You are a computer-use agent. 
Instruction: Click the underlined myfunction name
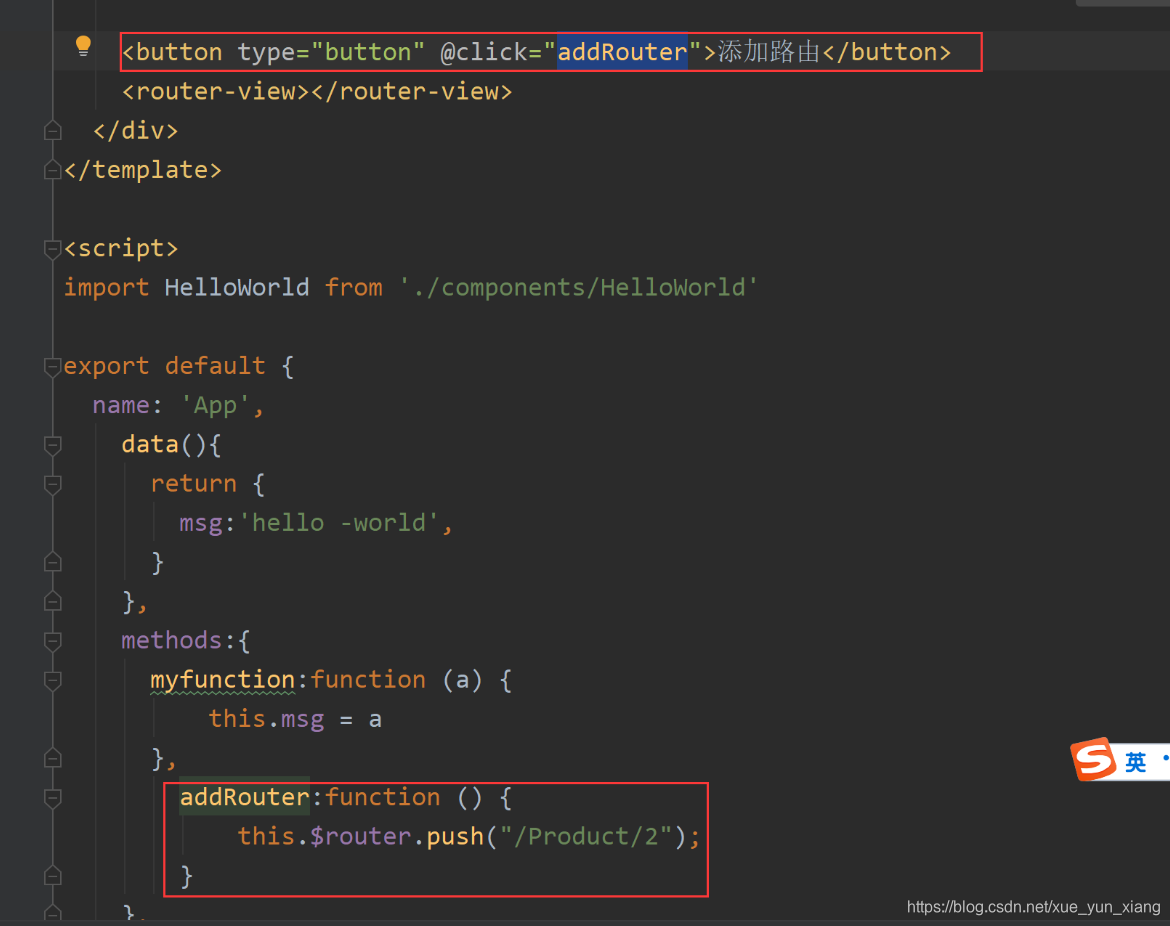222,681
